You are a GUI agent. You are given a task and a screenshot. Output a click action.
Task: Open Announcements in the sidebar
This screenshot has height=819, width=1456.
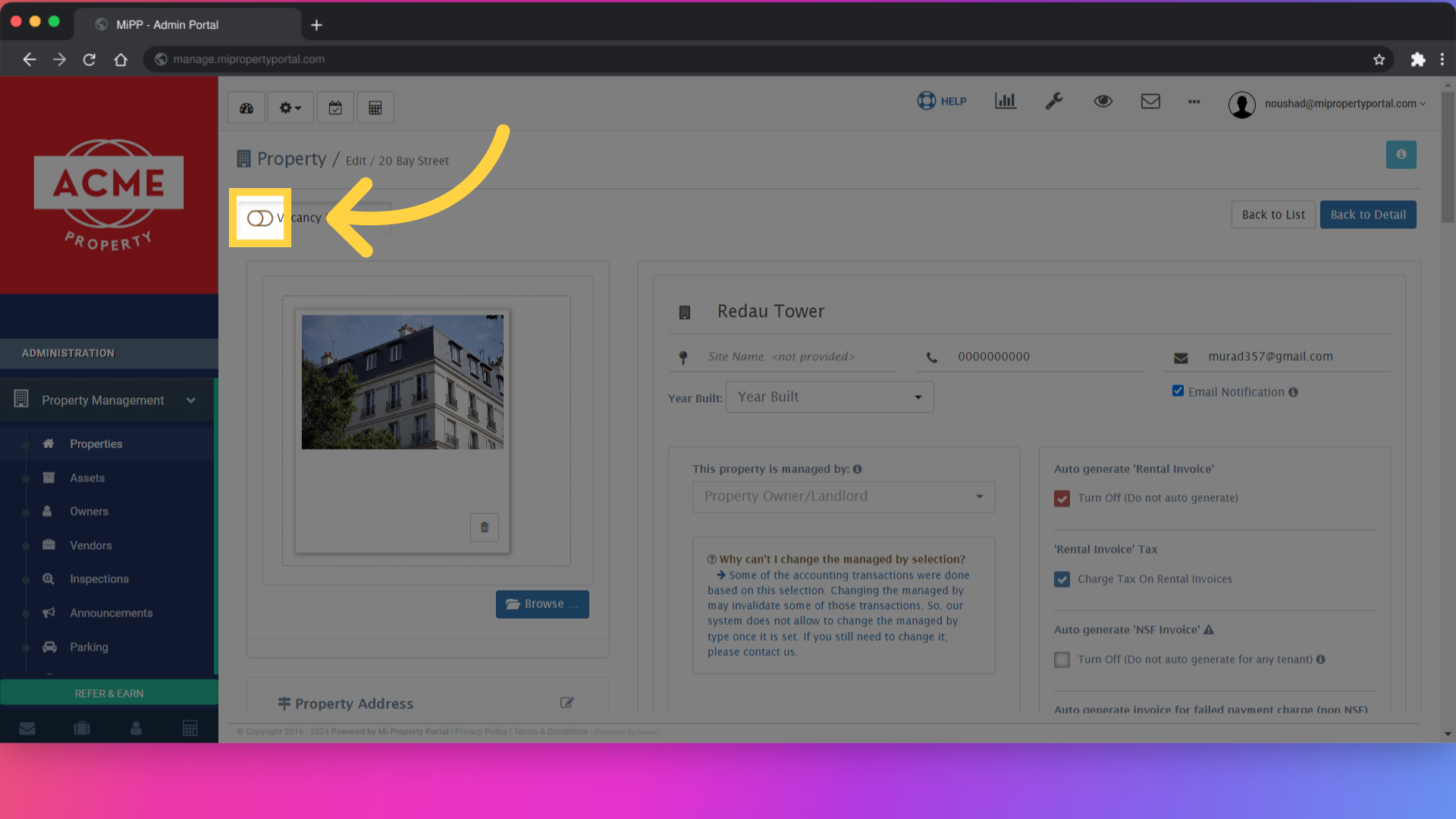111,613
